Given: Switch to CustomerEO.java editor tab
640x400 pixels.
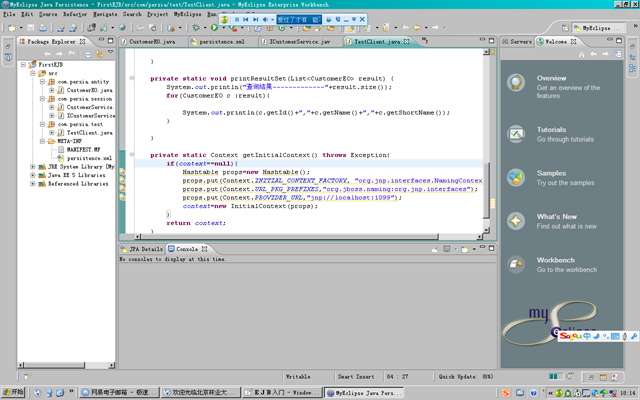Looking at the screenshot, I should tap(152, 42).
